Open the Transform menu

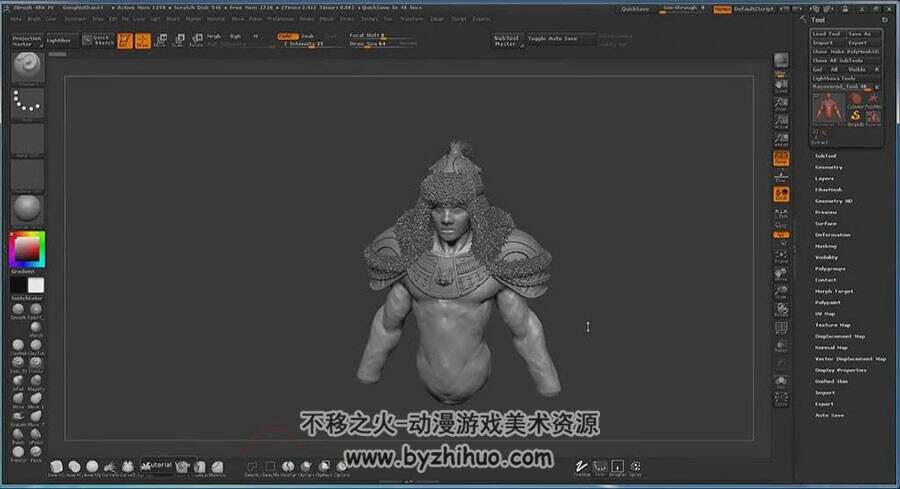412,19
